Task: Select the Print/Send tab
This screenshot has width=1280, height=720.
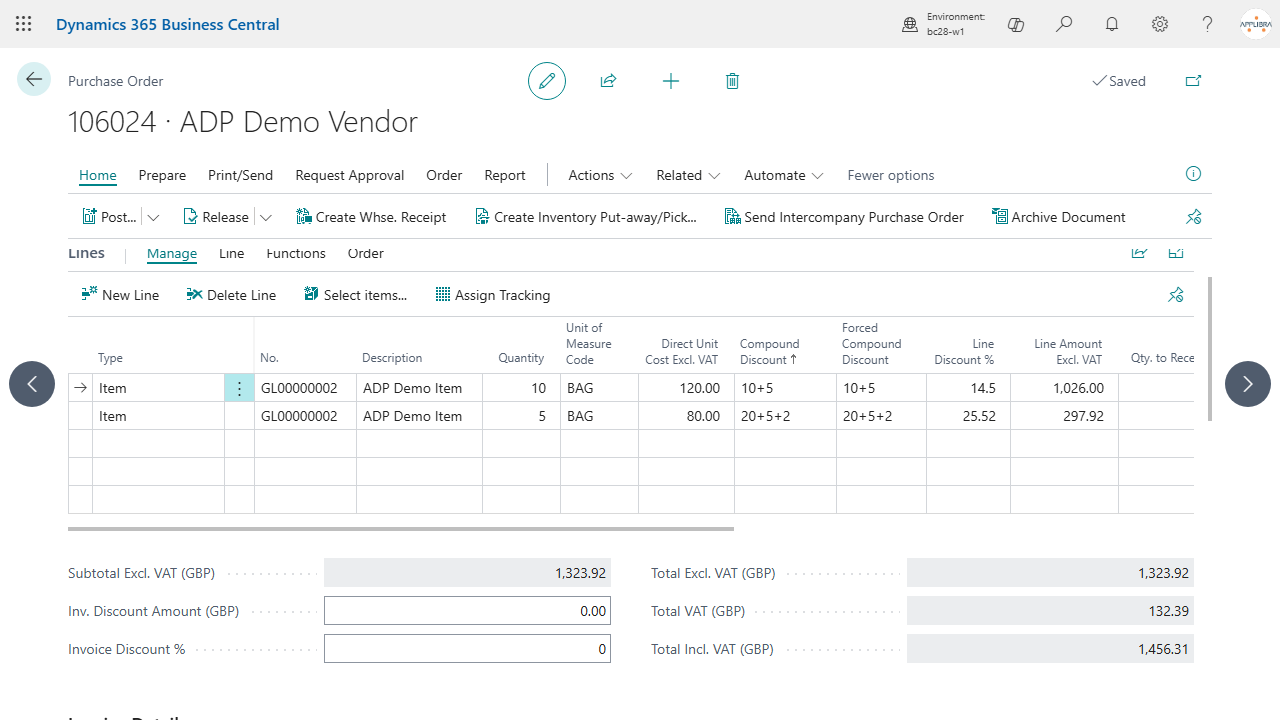Action: tap(240, 175)
